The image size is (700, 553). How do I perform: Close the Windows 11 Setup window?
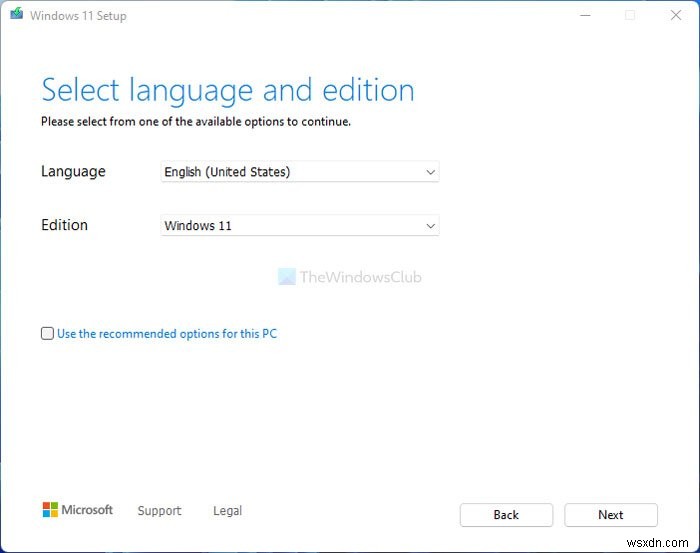676,15
